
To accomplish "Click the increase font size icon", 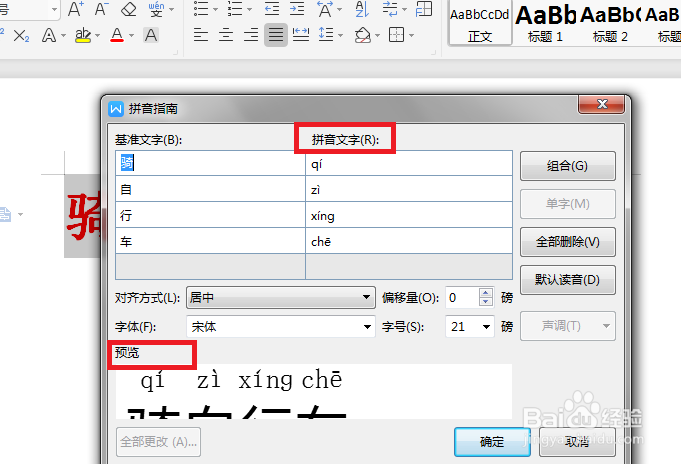I will 76,9.
